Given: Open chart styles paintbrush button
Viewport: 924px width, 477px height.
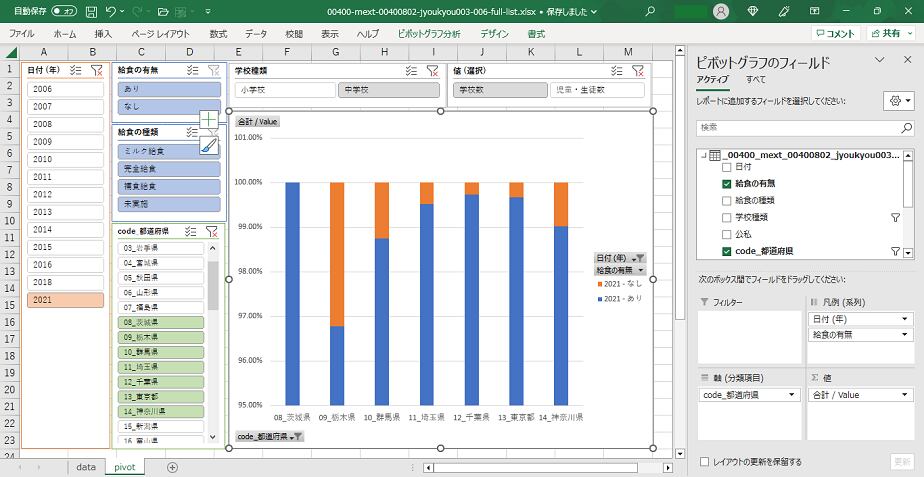Looking at the screenshot, I should (x=208, y=145).
